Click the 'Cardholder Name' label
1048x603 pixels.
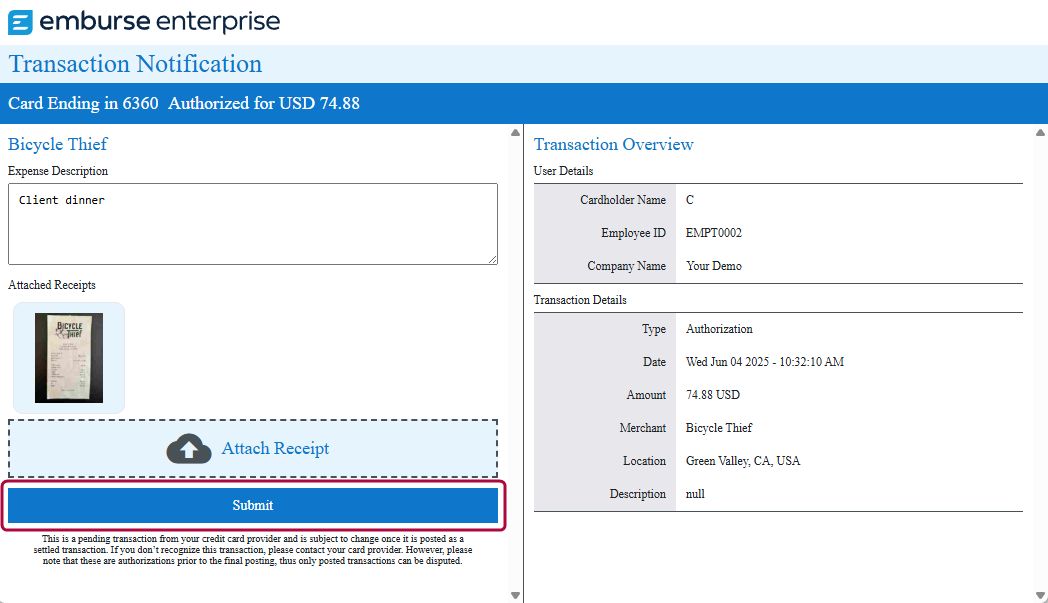[623, 200]
